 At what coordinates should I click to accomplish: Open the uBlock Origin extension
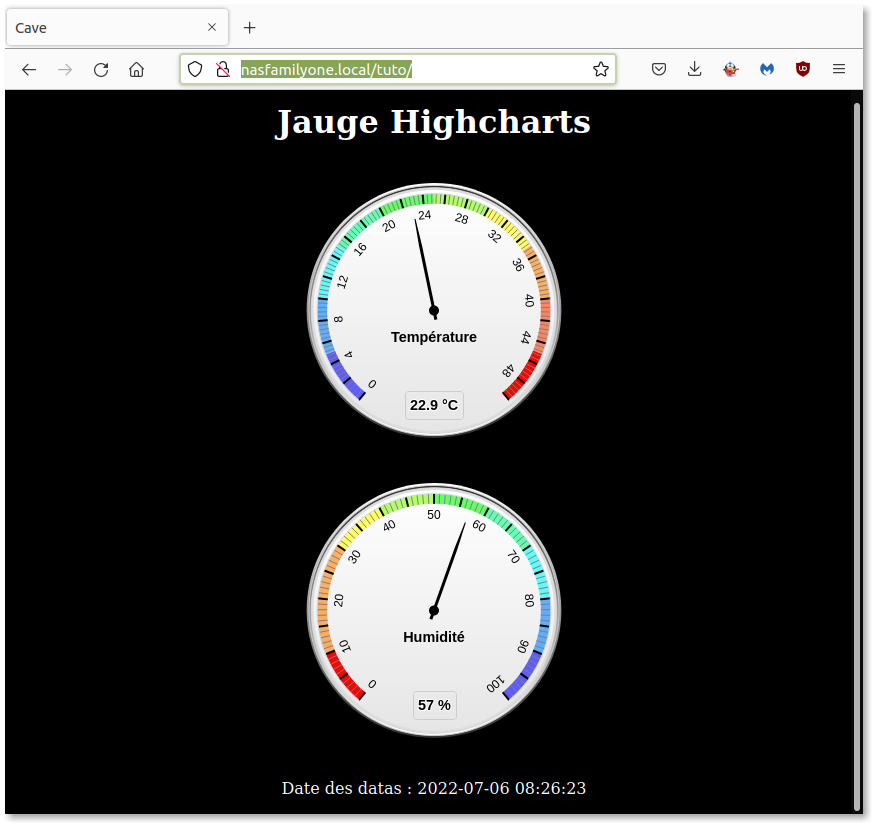click(802, 69)
